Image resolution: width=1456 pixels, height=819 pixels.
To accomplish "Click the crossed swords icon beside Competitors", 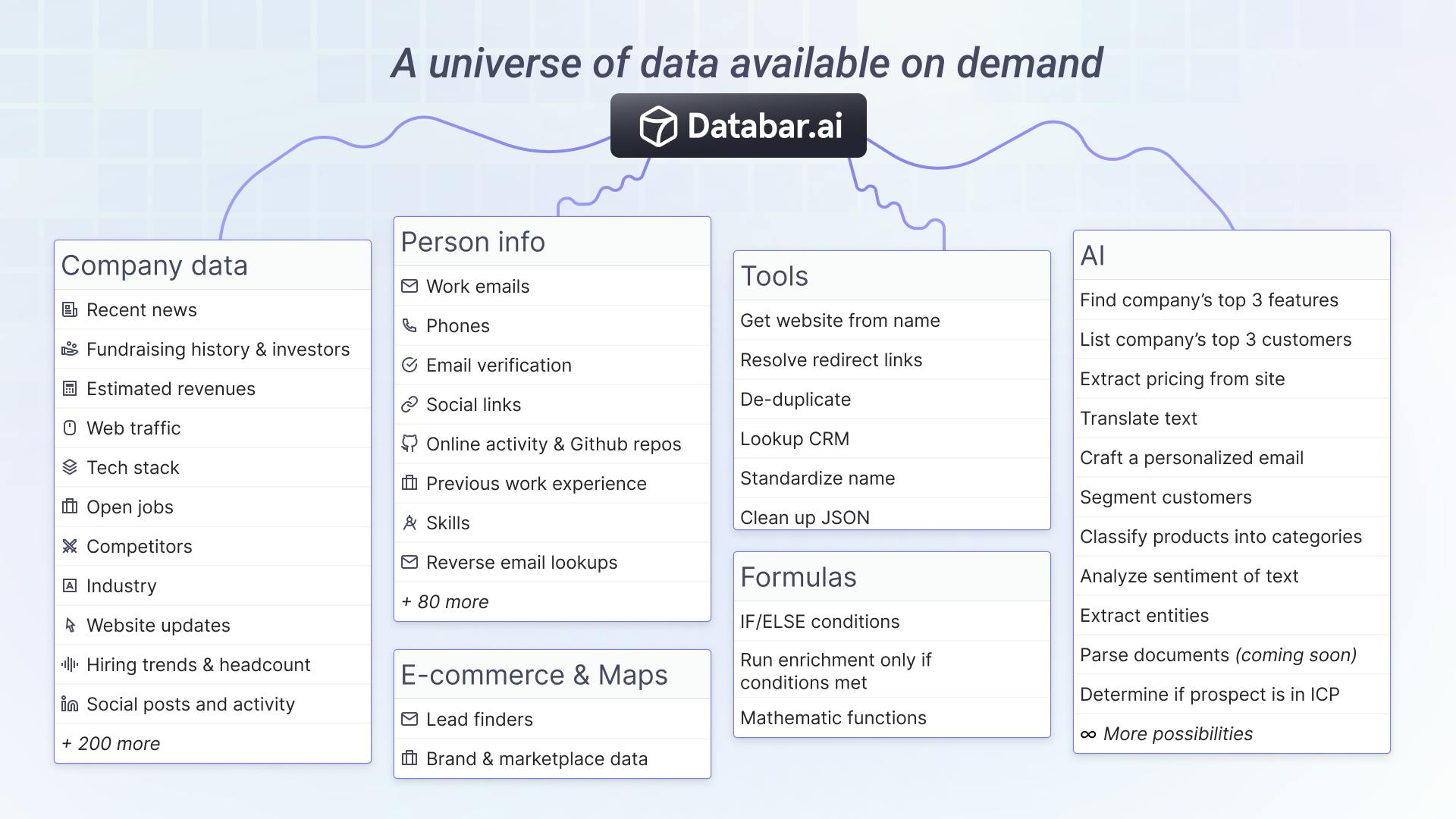I will [x=70, y=546].
